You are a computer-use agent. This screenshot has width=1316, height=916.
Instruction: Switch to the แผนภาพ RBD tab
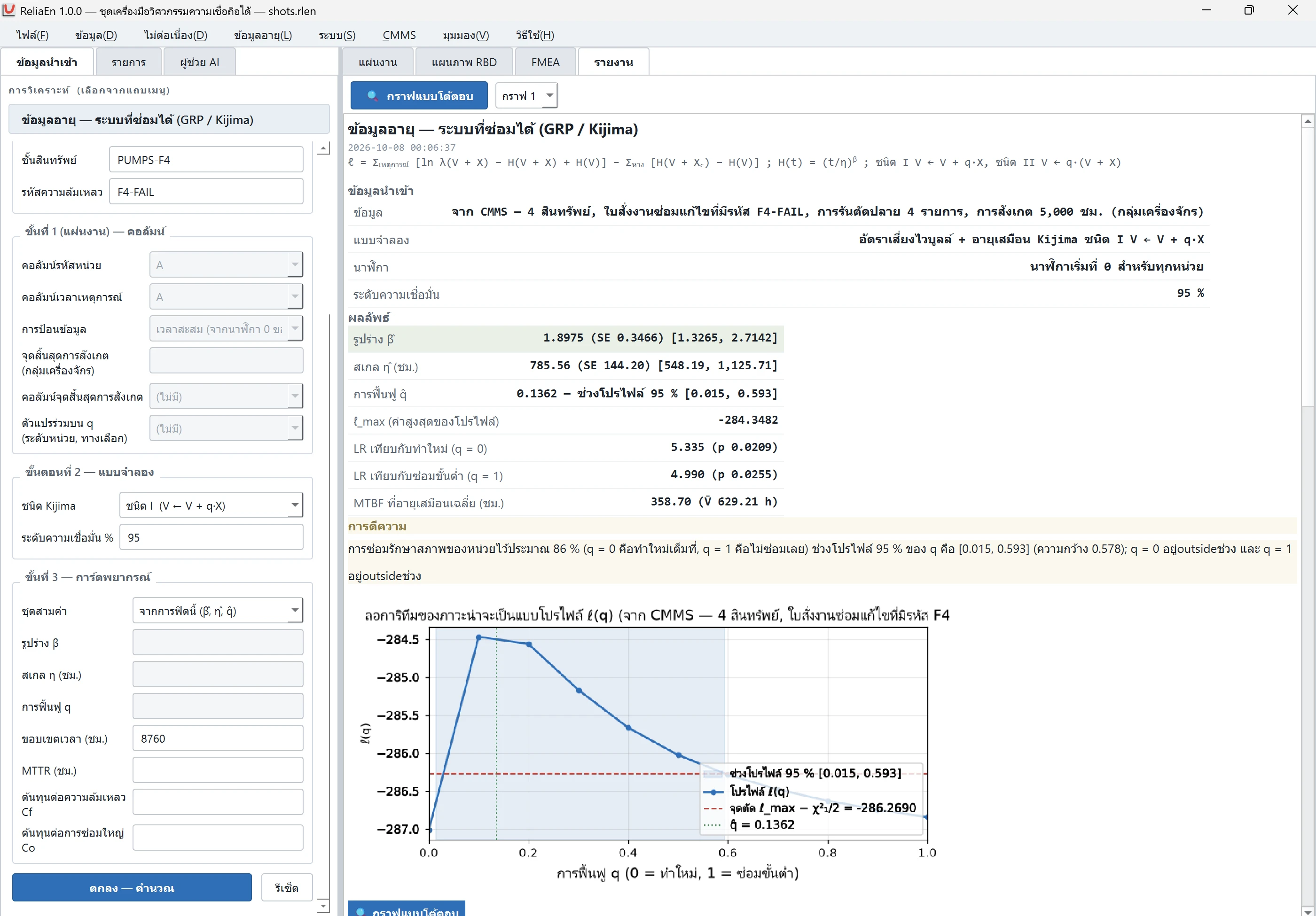(x=464, y=62)
